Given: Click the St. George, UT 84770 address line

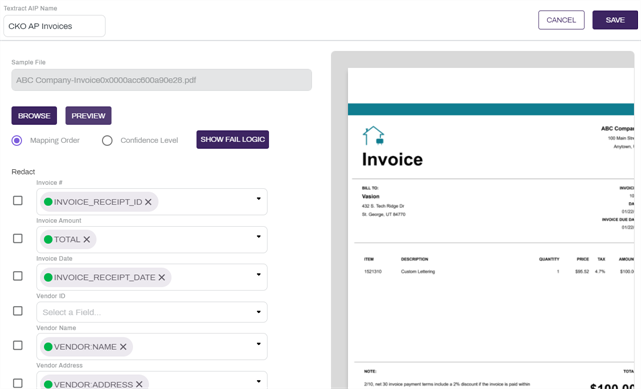Looking at the screenshot, I should [383, 214].
